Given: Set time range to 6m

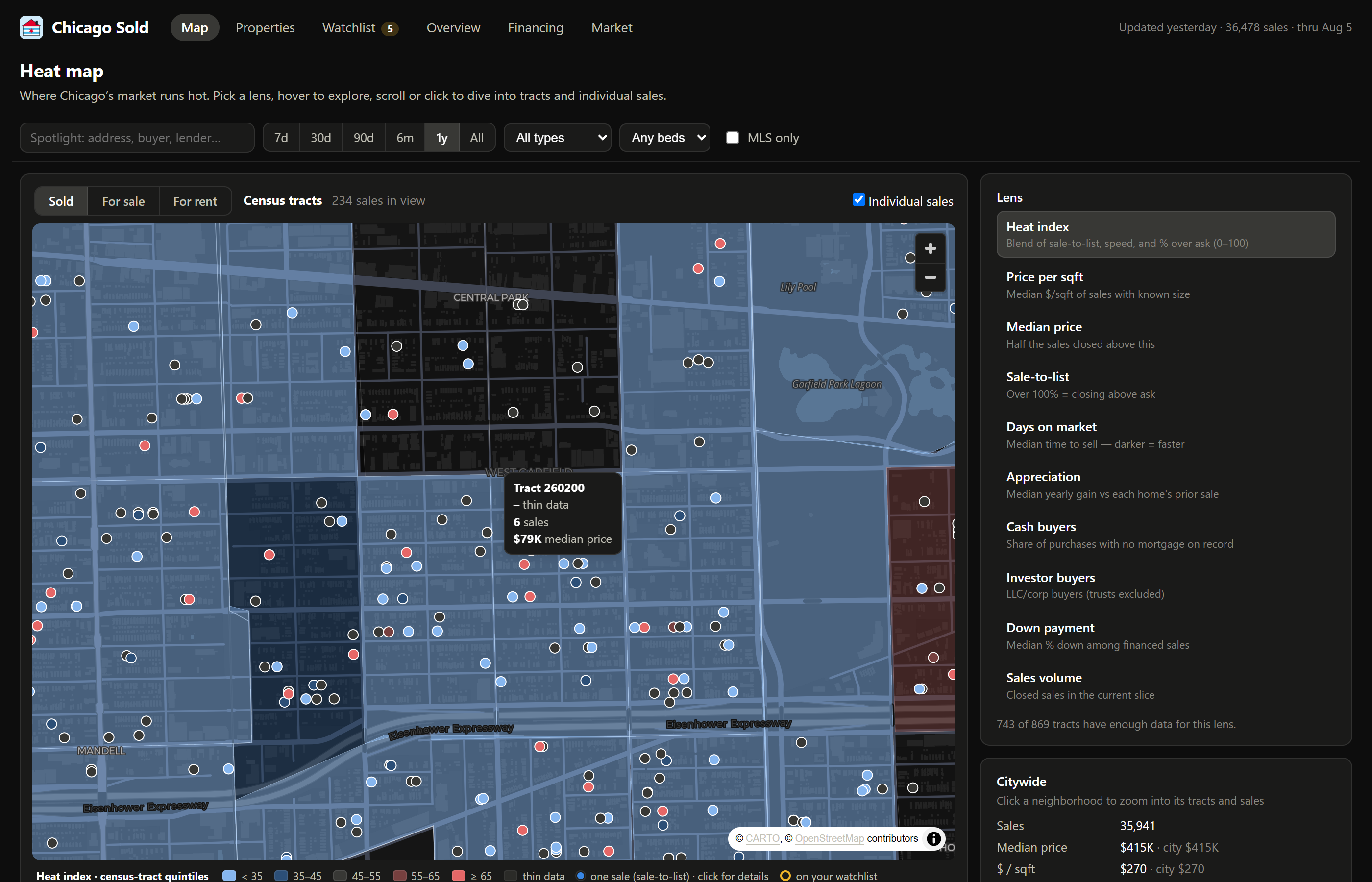Looking at the screenshot, I should click(405, 138).
